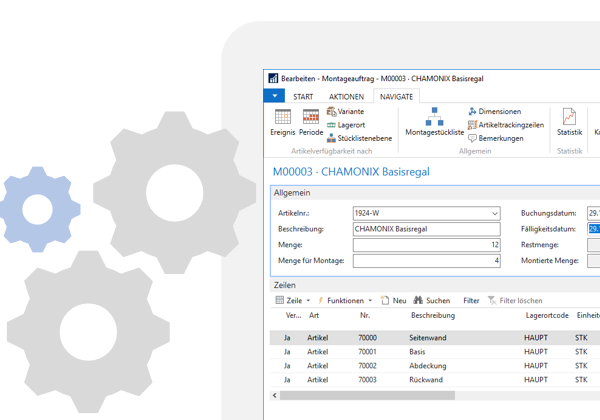Open the Zeile dropdown menu
The image size is (600, 420).
tap(293, 300)
